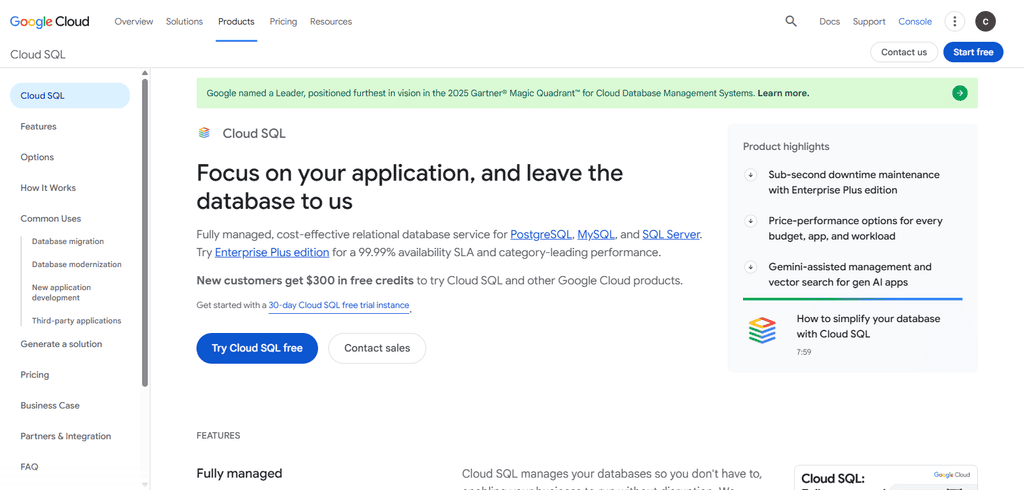Jump to Business Case in the sidebar
The image size is (1024, 490).
[x=50, y=405]
